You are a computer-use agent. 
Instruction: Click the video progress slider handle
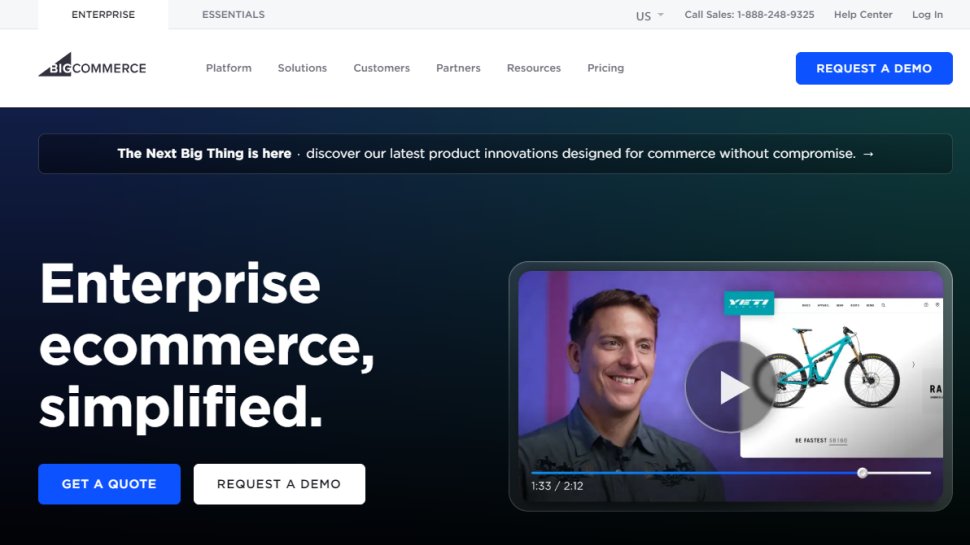tap(862, 473)
